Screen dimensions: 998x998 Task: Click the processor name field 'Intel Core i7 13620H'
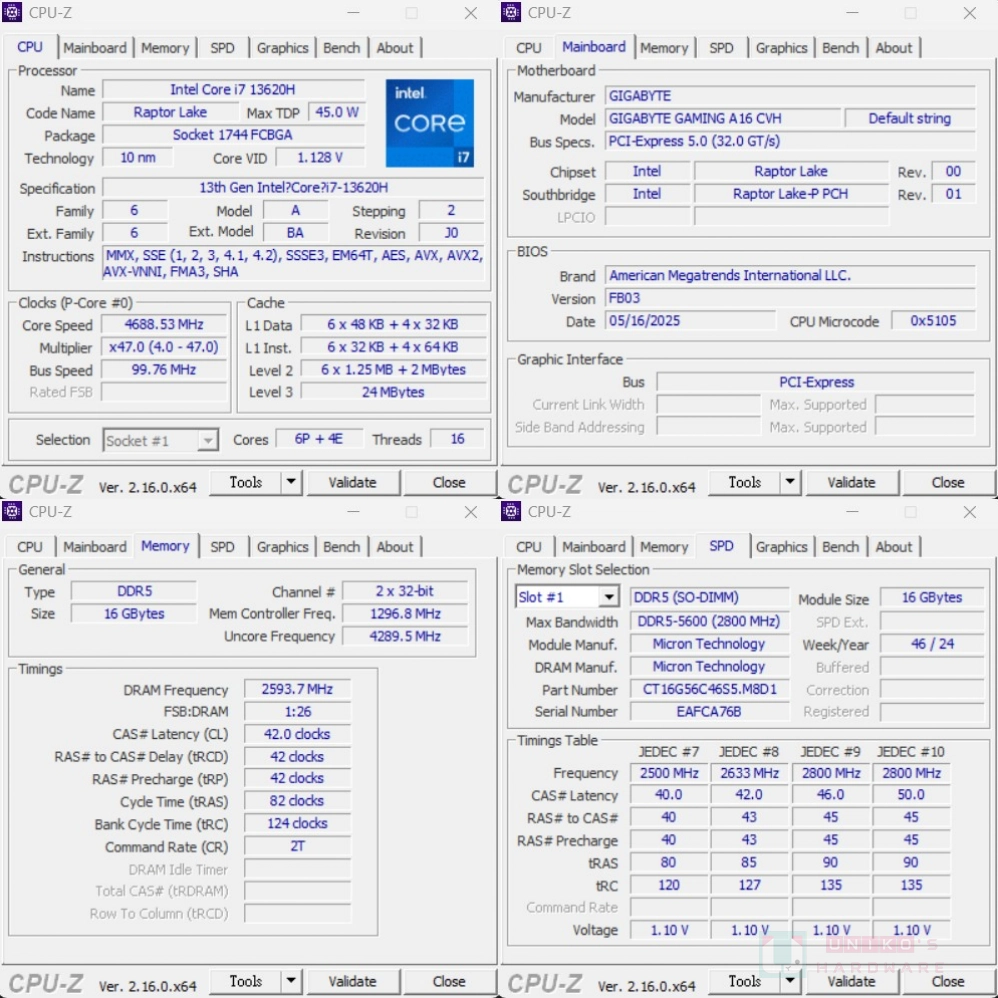(x=233, y=90)
